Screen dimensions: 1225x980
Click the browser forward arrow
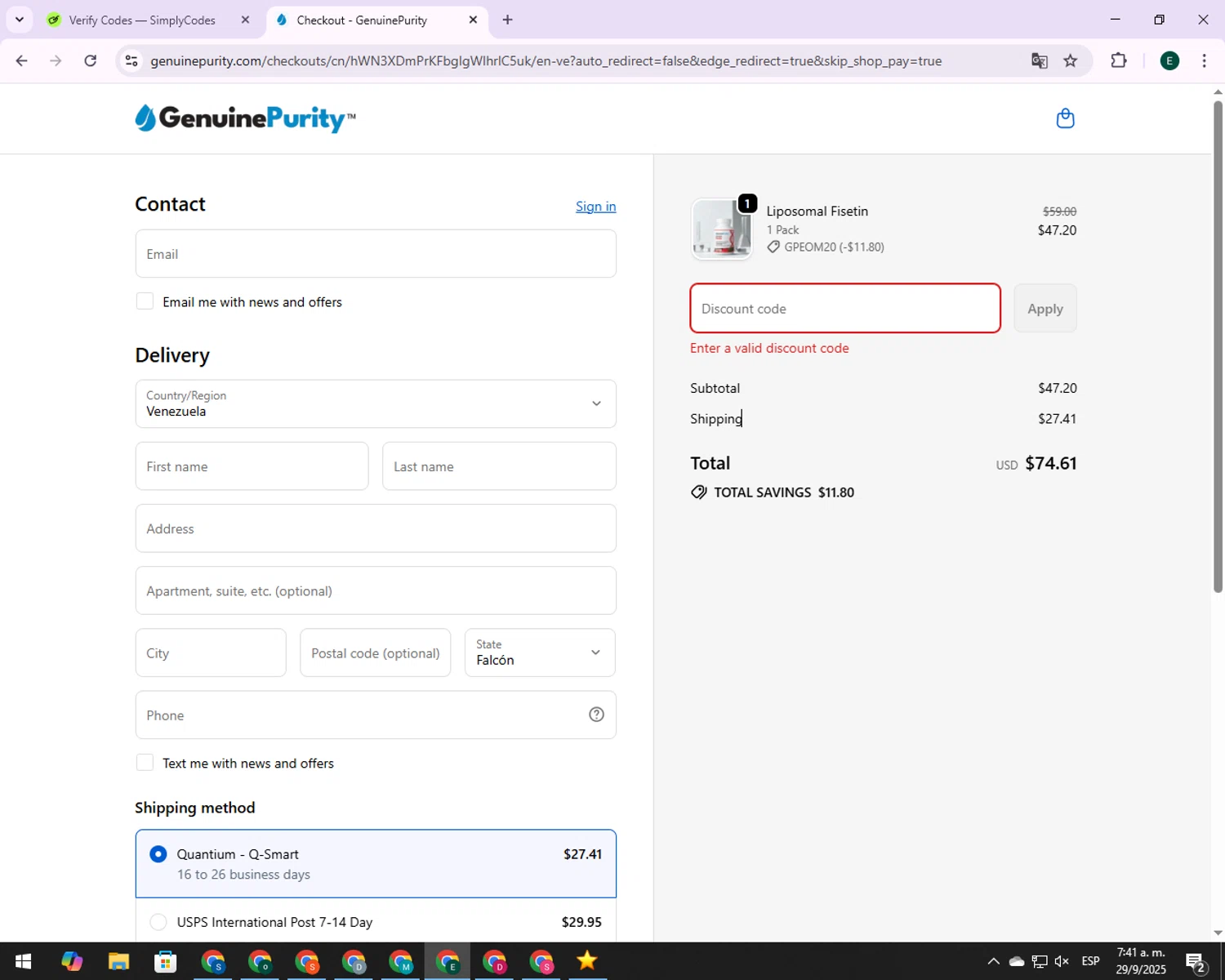[56, 60]
